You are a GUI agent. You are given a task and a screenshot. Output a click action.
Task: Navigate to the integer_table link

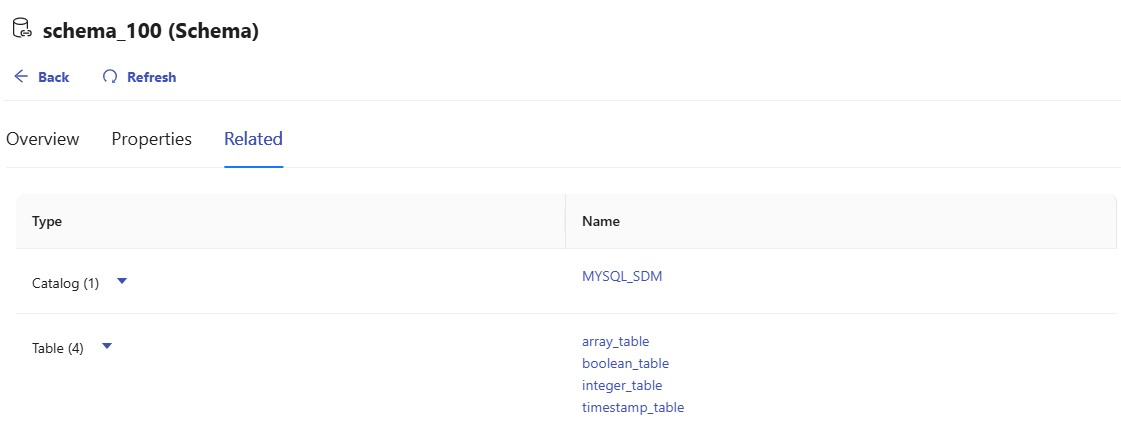[622, 385]
